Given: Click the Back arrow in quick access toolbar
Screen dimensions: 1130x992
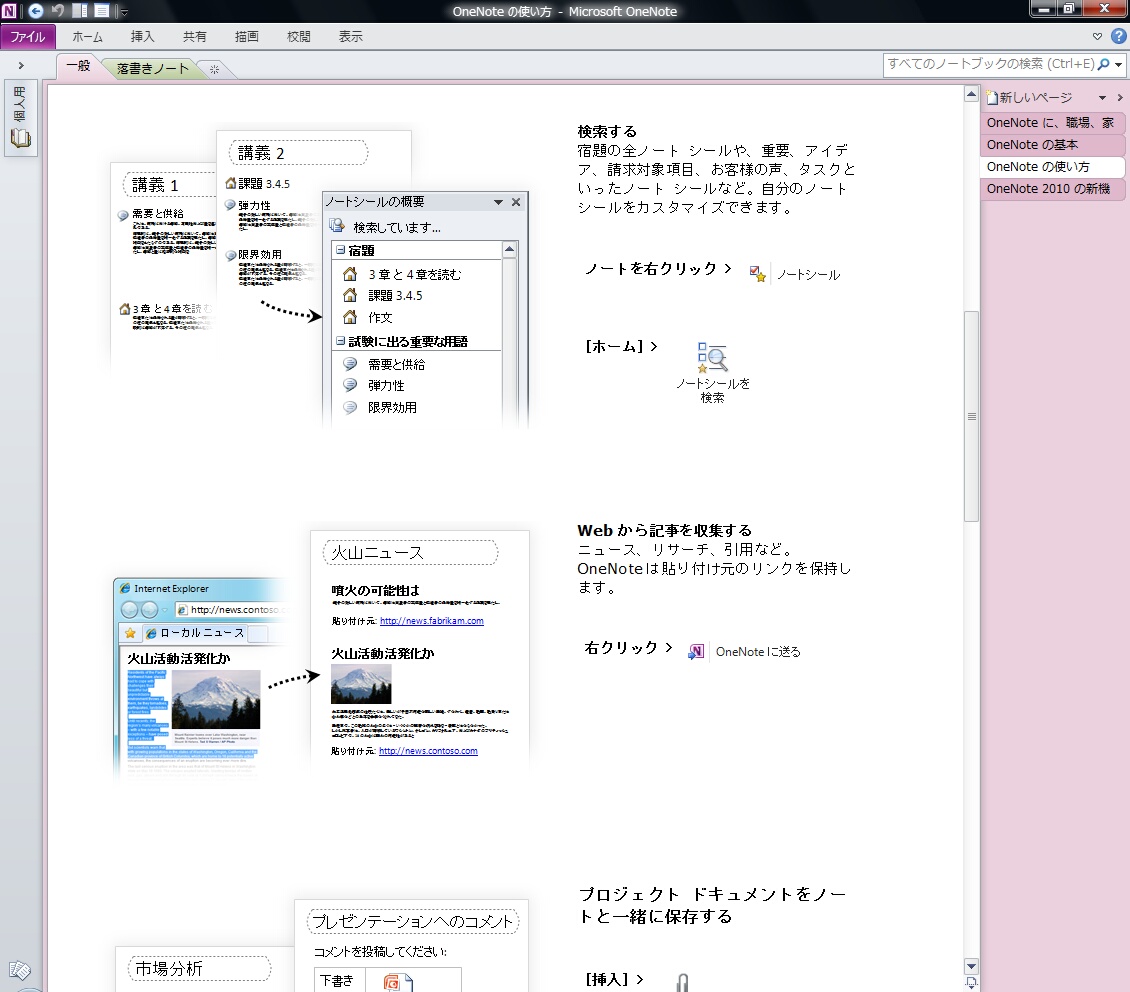Looking at the screenshot, I should click(x=35, y=11).
